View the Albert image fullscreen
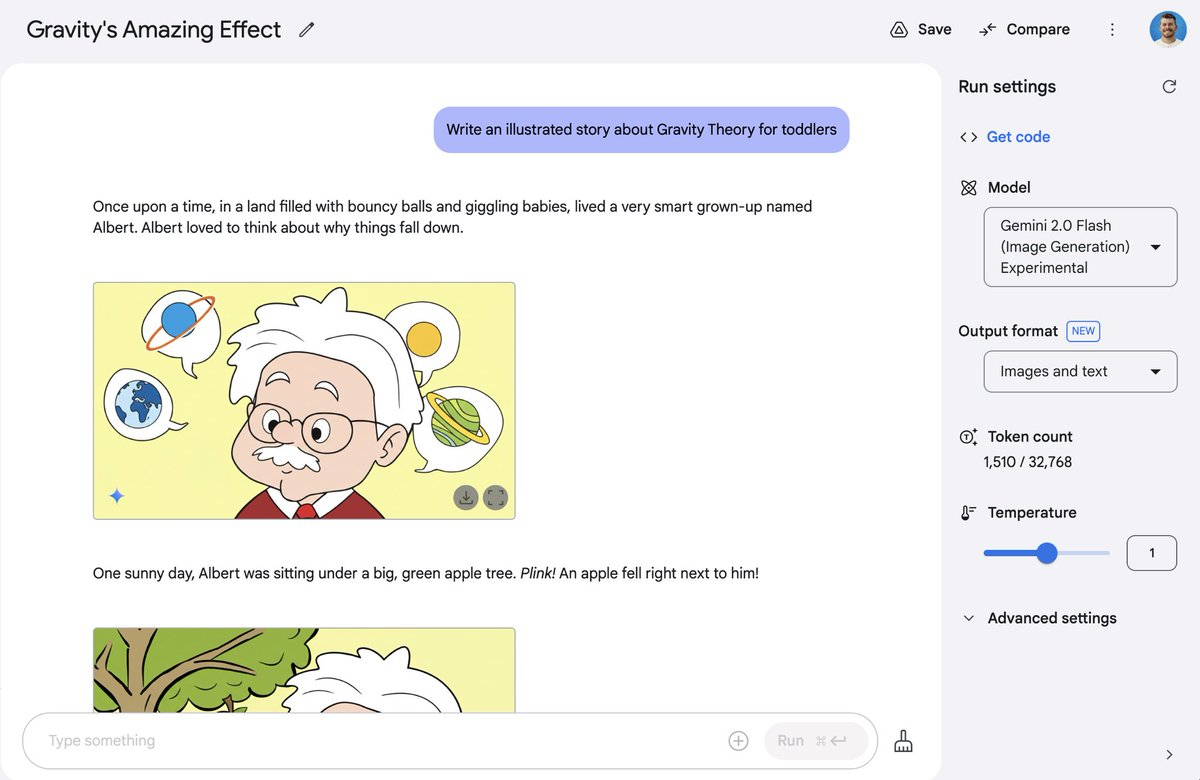1200x780 pixels. click(x=496, y=497)
